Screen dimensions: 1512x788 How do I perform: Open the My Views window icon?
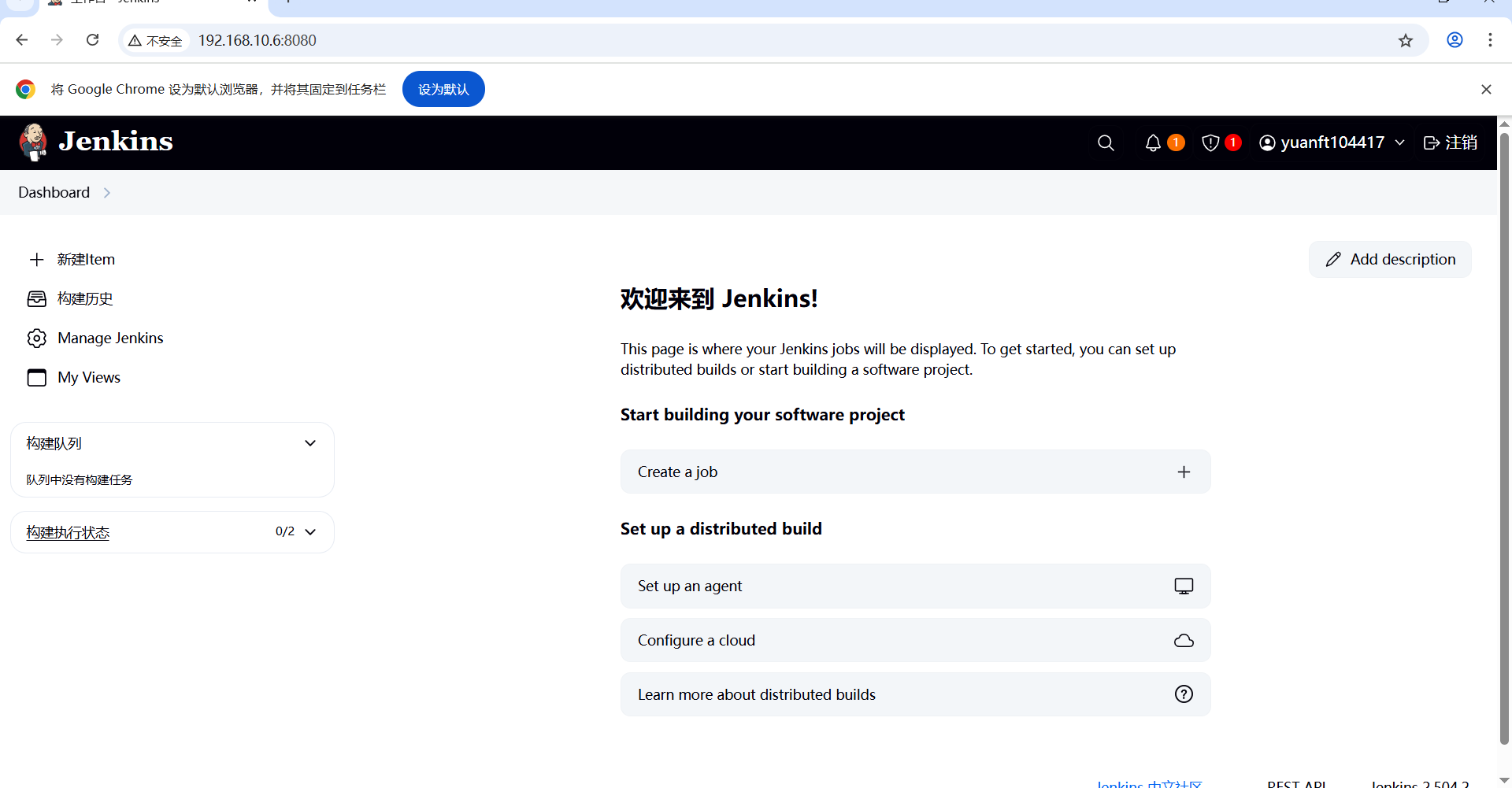[x=36, y=377]
